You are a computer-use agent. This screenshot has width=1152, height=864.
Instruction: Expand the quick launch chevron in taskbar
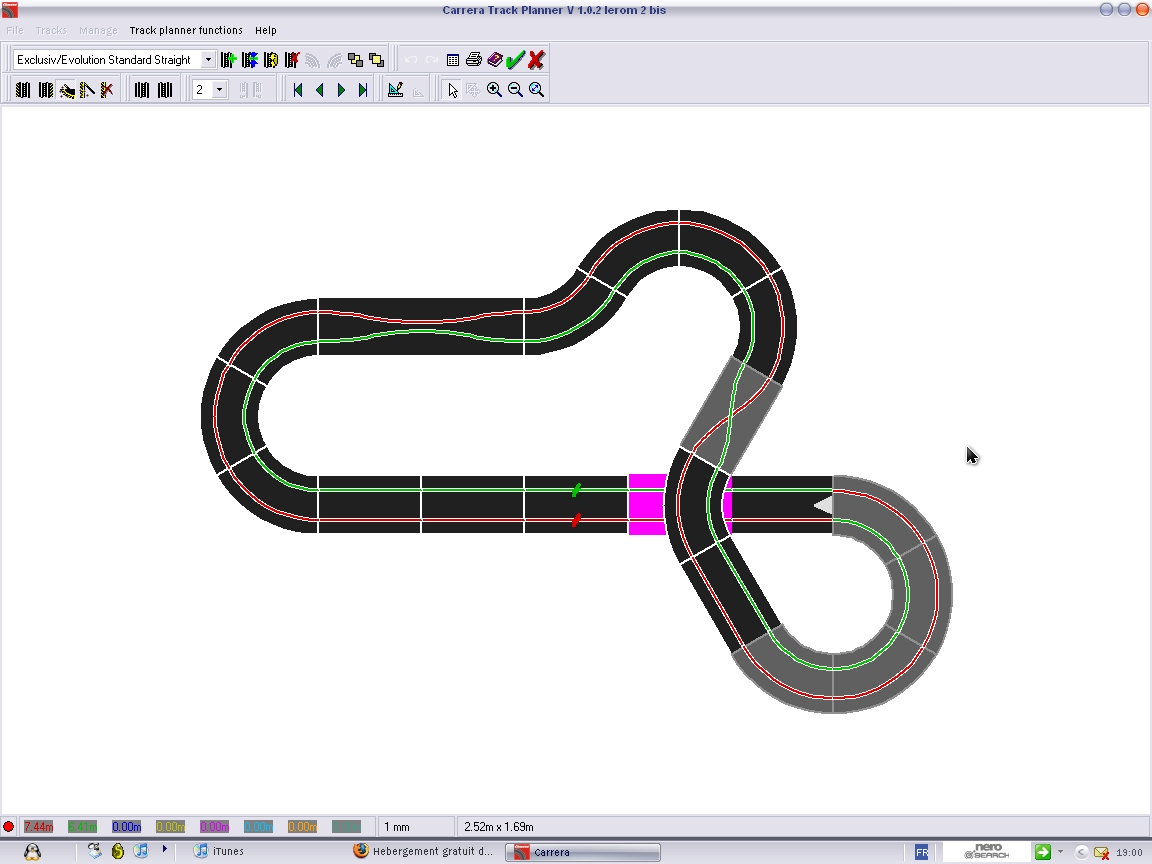pyautogui.click(x=165, y=850)
